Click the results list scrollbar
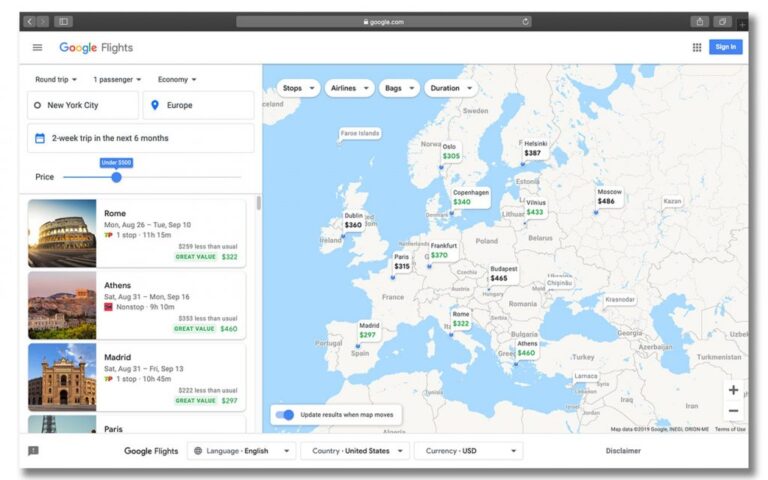 click(x=258, y=203)
